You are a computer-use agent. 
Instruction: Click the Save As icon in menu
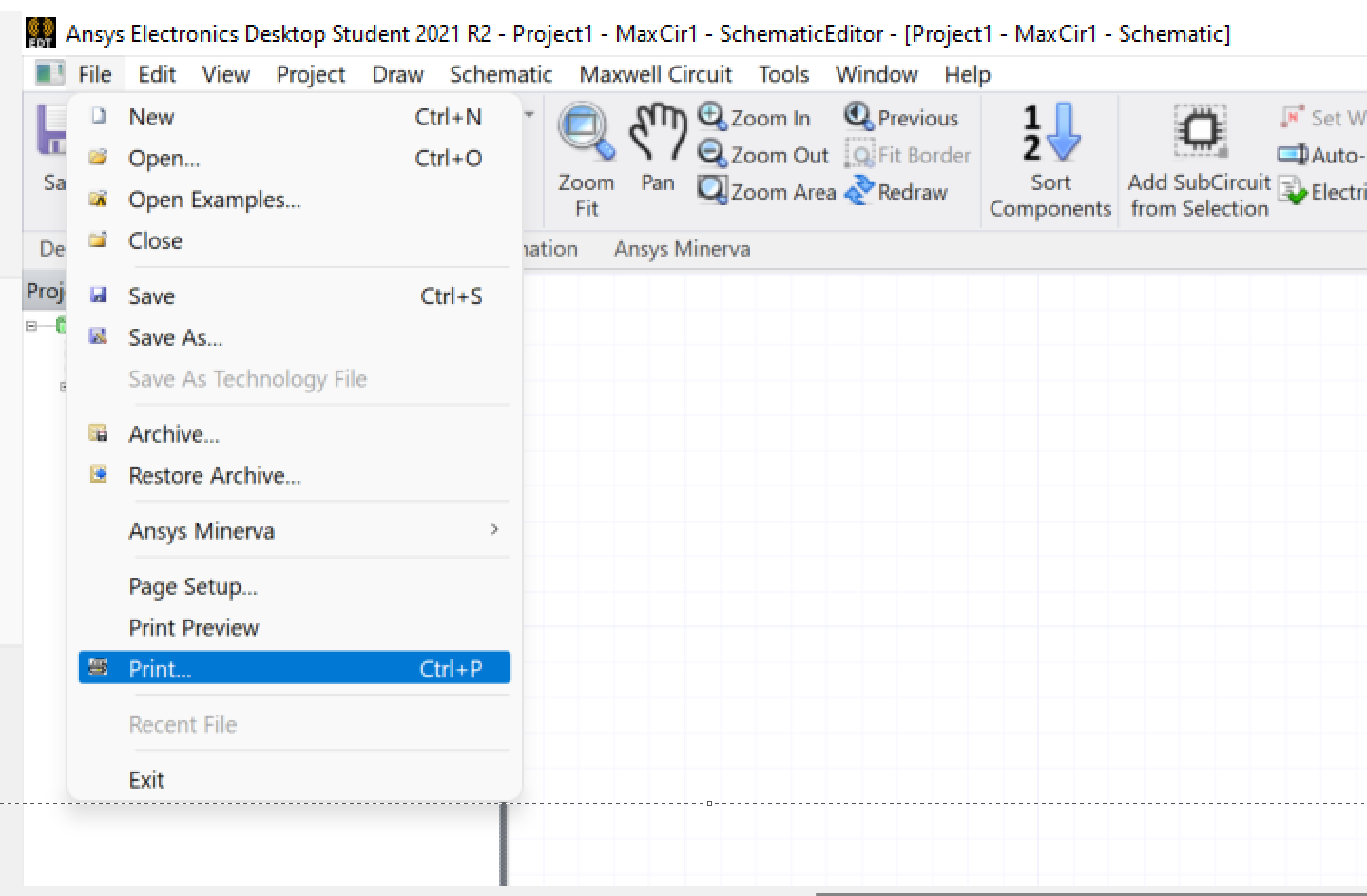tap(98, 336)
